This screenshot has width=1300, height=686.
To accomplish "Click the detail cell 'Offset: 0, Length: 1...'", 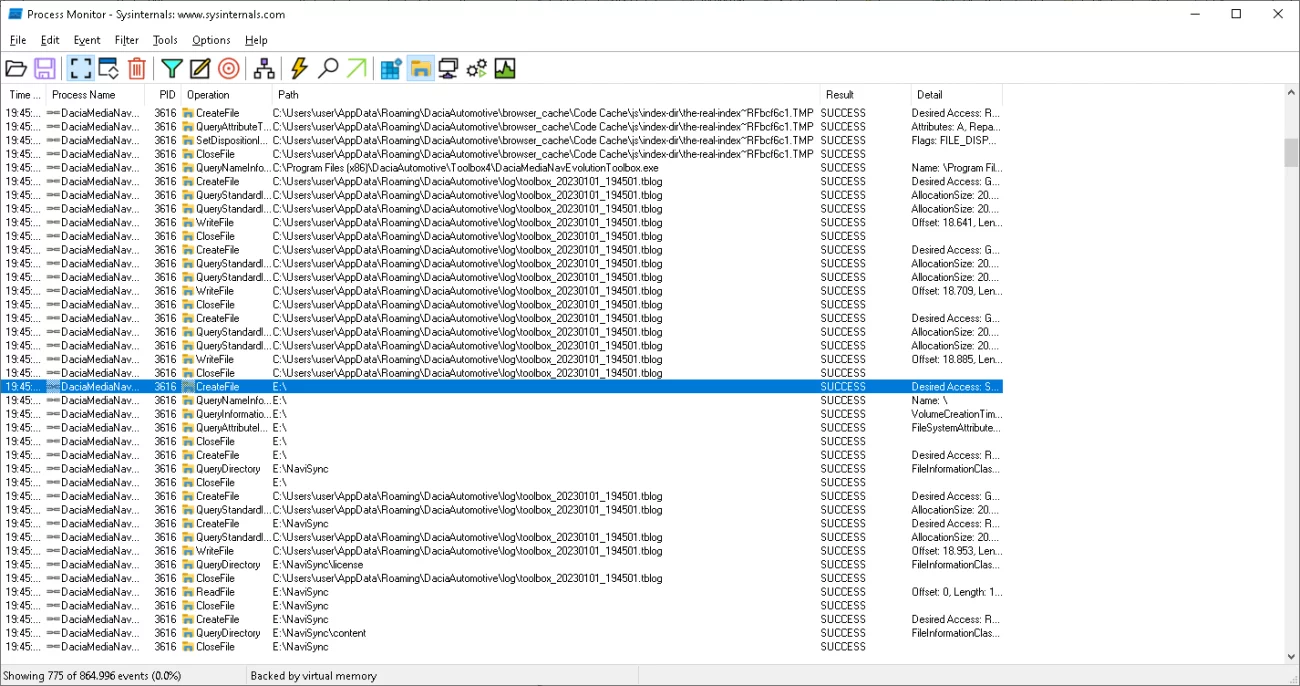I will click(x=956, y=592).
